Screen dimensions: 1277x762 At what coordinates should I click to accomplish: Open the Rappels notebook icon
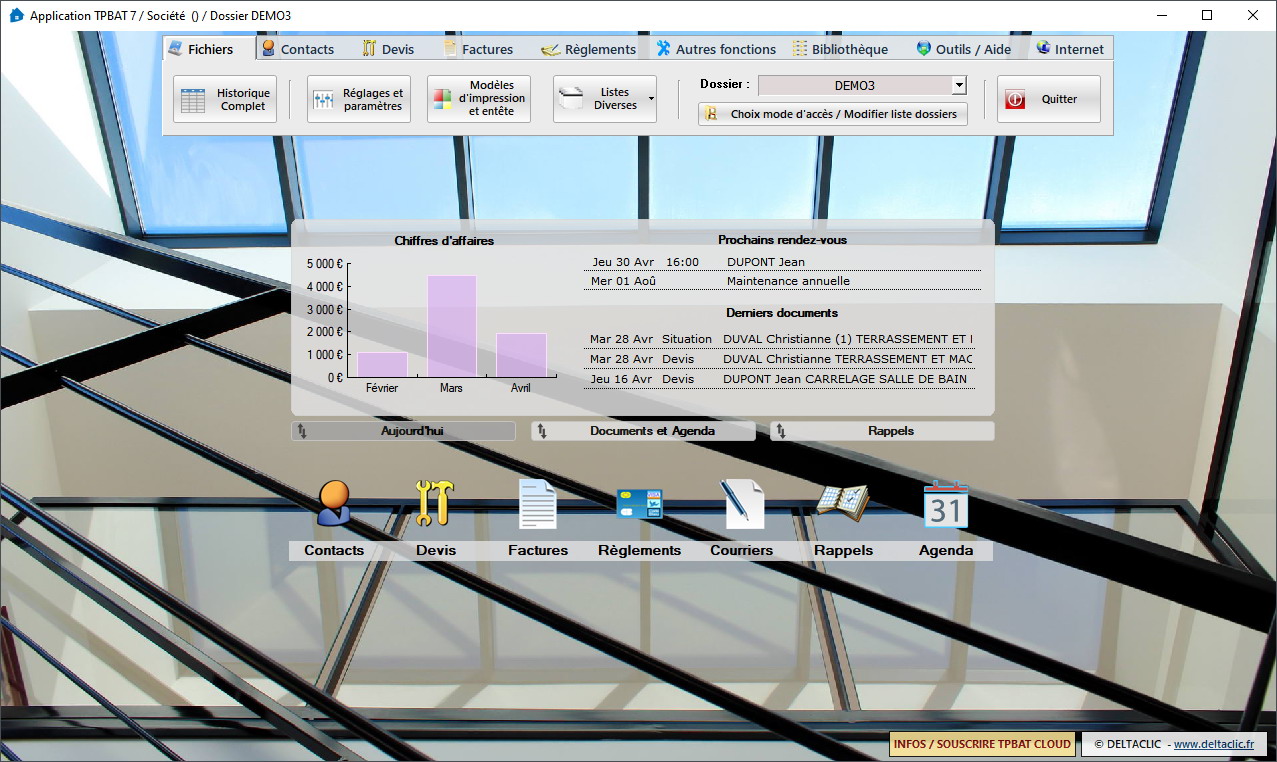click(843, 503)
